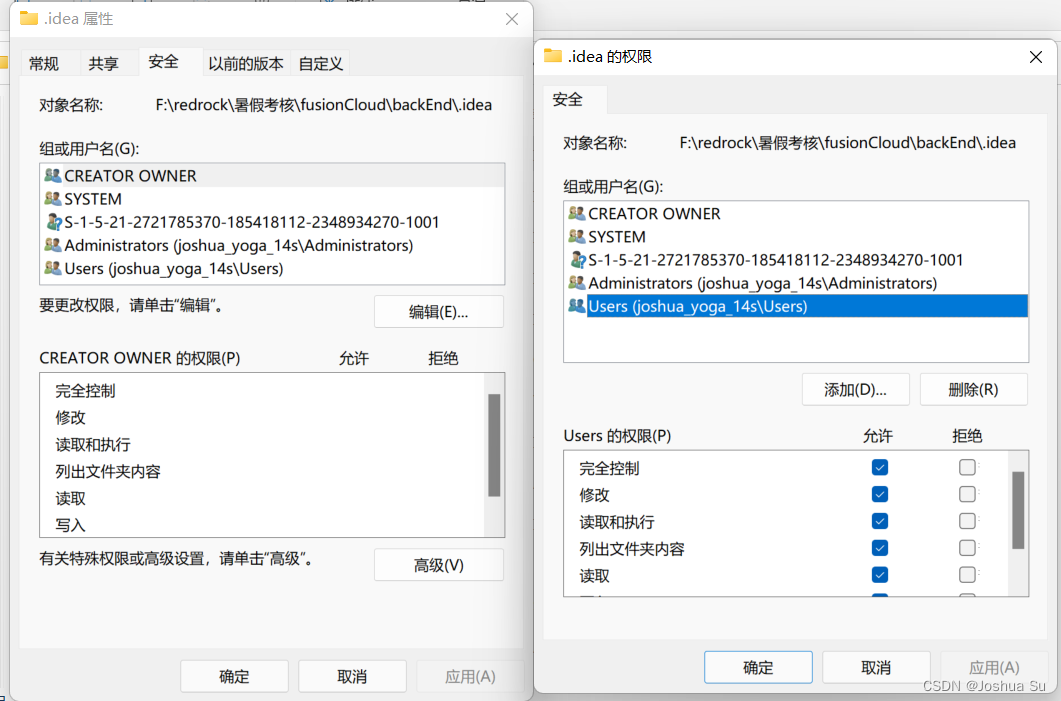Click 添加(D) to add a user

[855, 389]
